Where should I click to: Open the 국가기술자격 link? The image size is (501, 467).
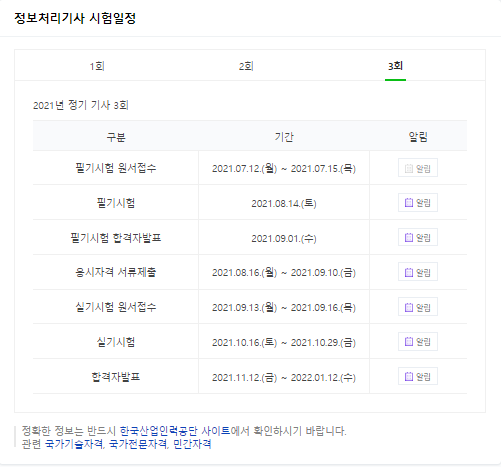pyautogui.click(x=74, y=444)
